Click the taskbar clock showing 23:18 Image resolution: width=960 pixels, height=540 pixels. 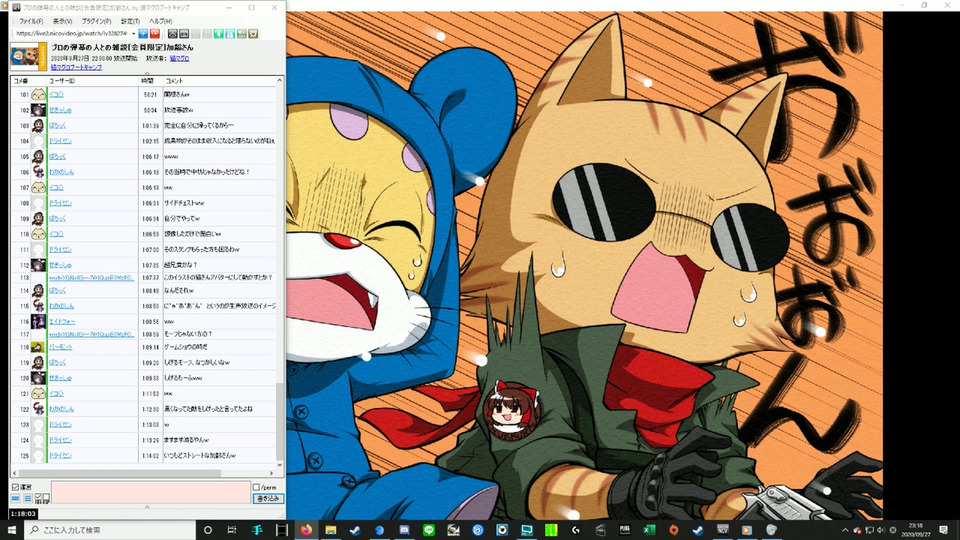916,530
